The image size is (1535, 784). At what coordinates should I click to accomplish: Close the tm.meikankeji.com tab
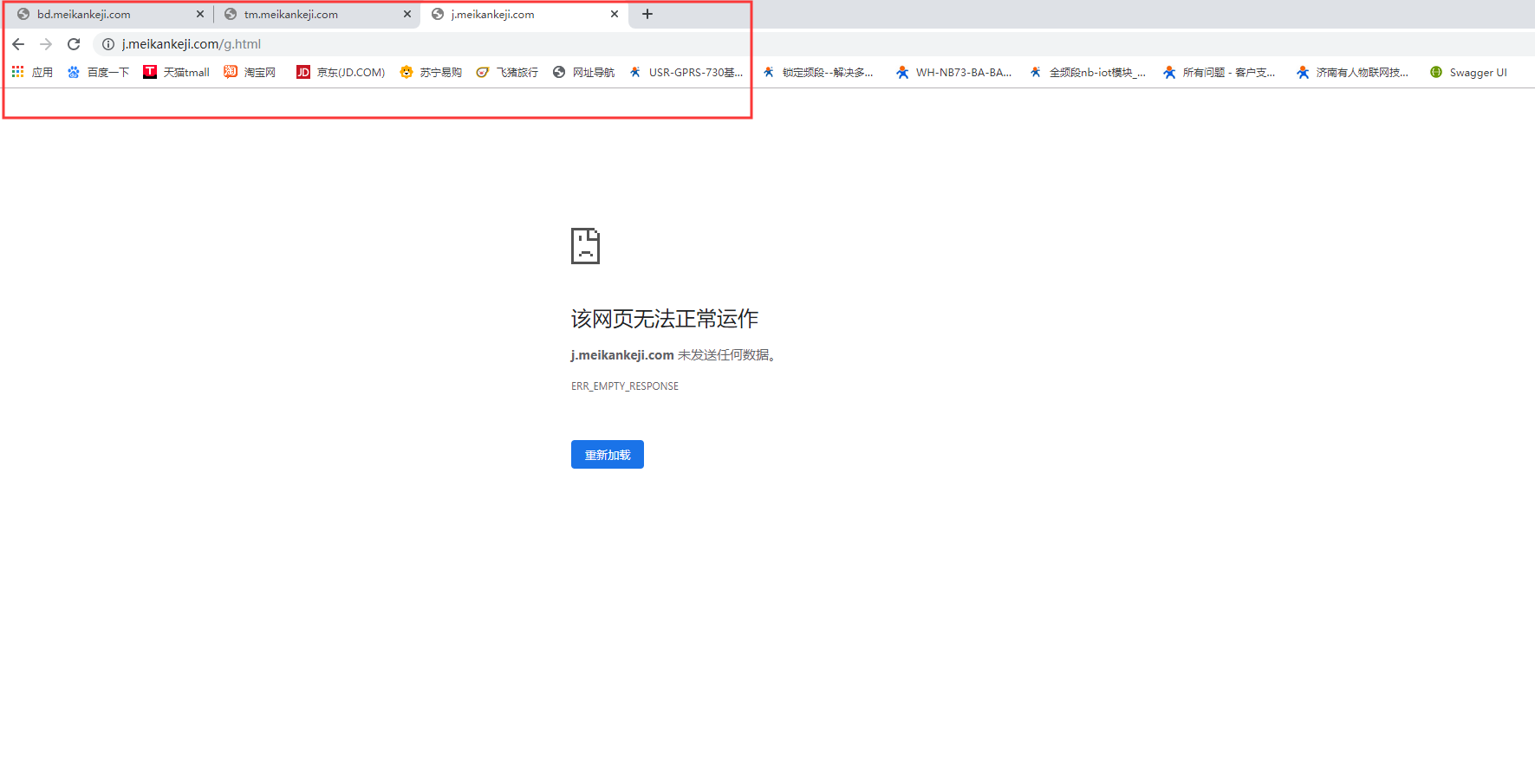point(407,14)
